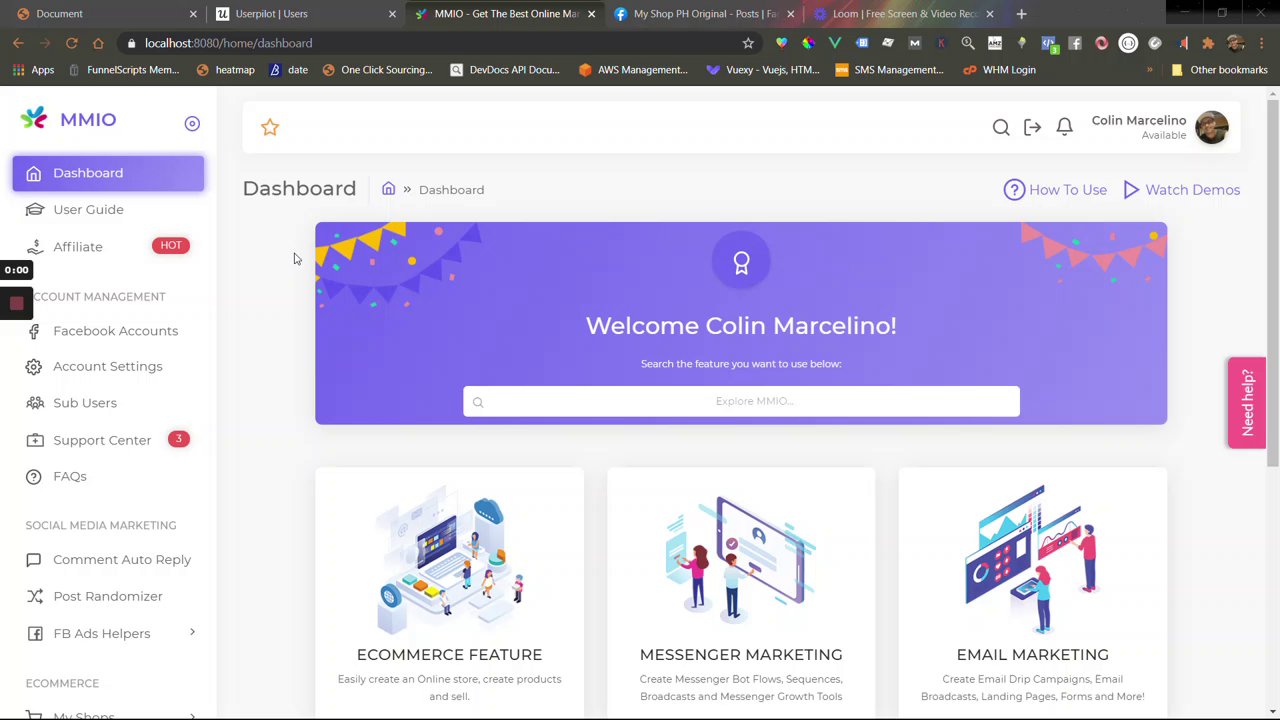Open Post Randomizer
The image size is (1280, 720).
pos(107,596)
